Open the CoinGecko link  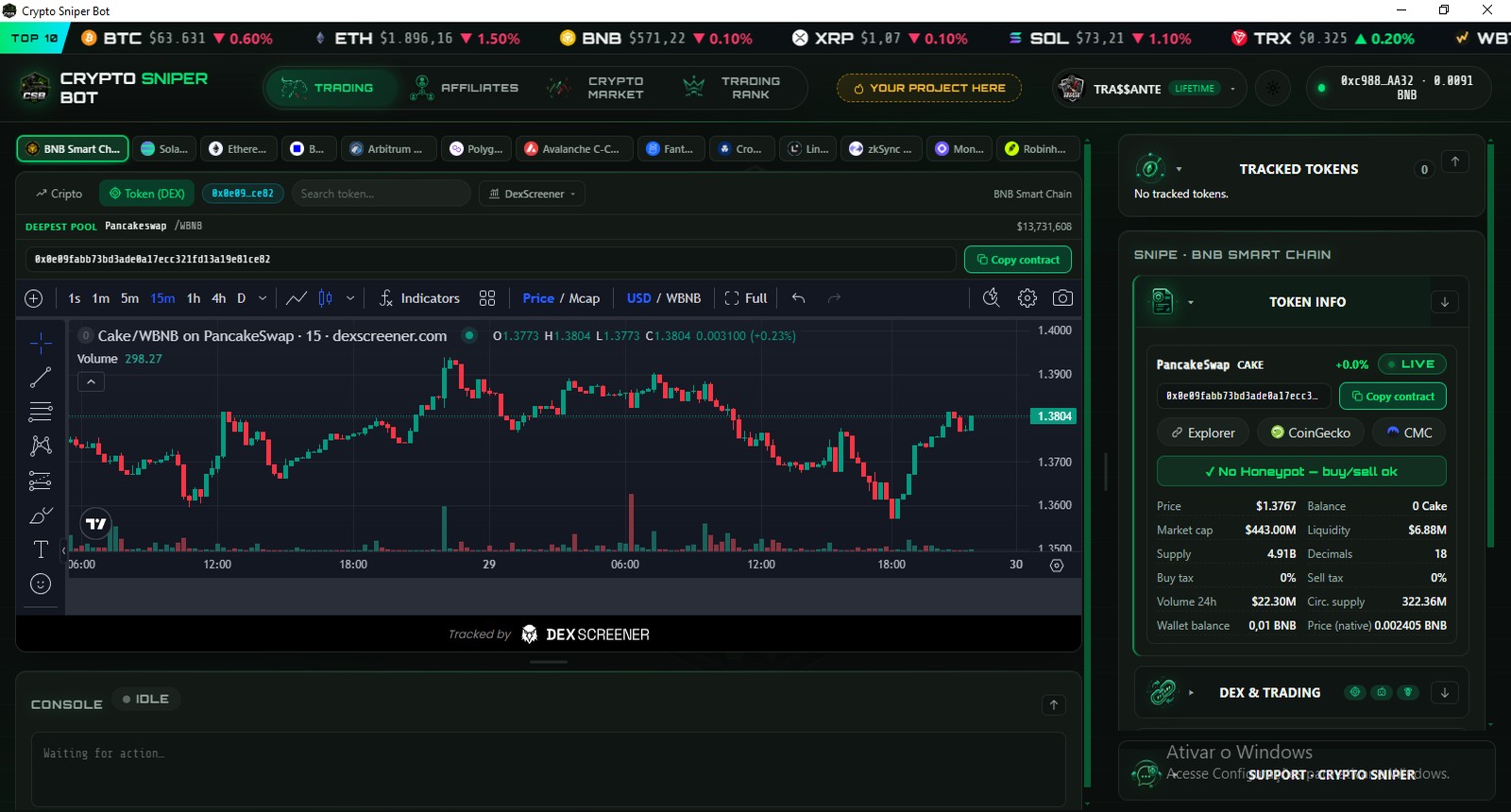click(1310, 432)
